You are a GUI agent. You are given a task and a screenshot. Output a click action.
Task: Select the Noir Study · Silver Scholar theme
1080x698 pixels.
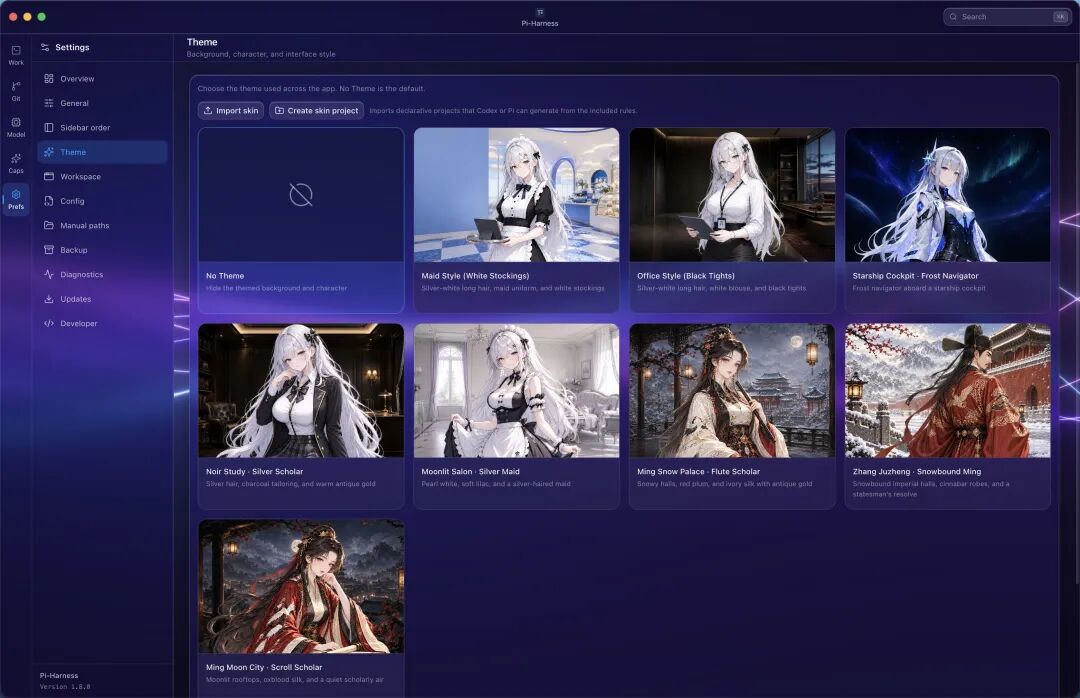(301, 416)
